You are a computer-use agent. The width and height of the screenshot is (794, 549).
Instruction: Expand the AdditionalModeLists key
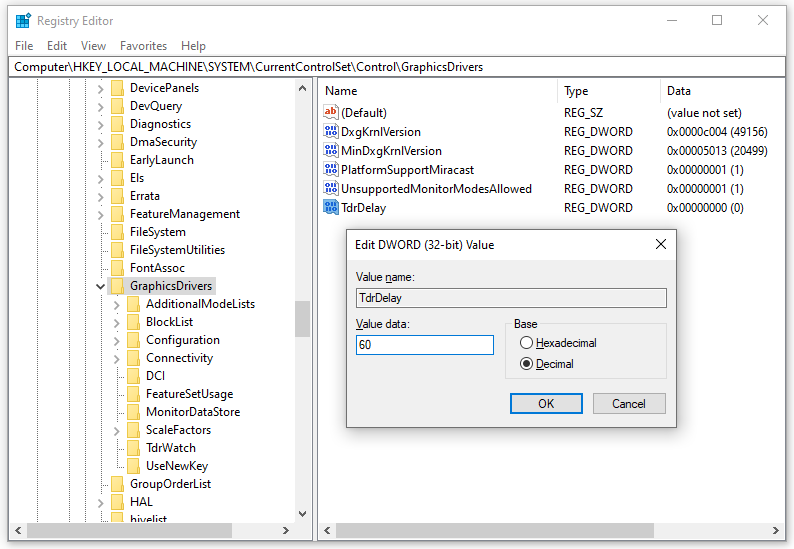click(116, 305)
